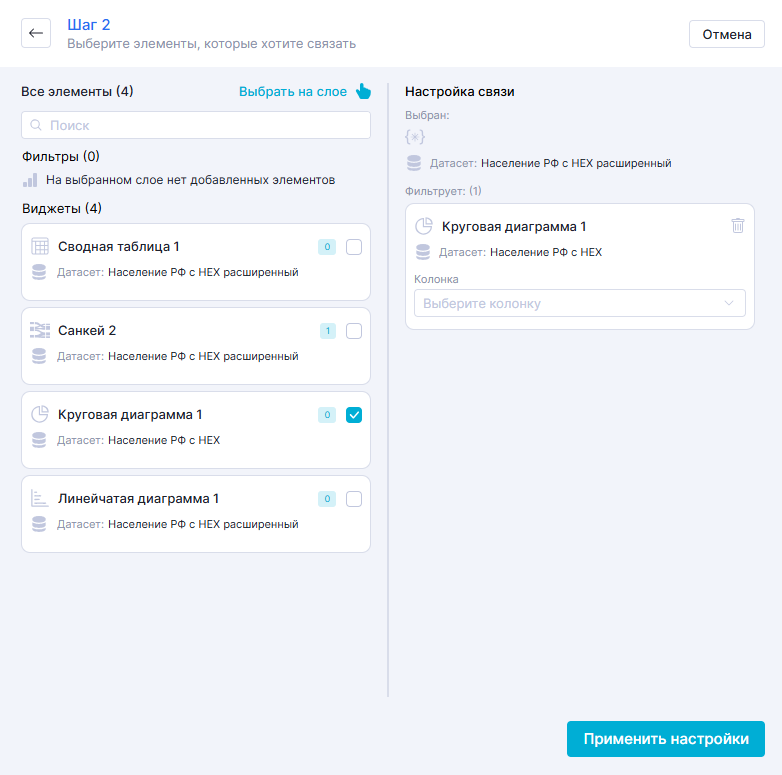
Task: Expand column list using the chevron arrow
Action: (730, 303)
